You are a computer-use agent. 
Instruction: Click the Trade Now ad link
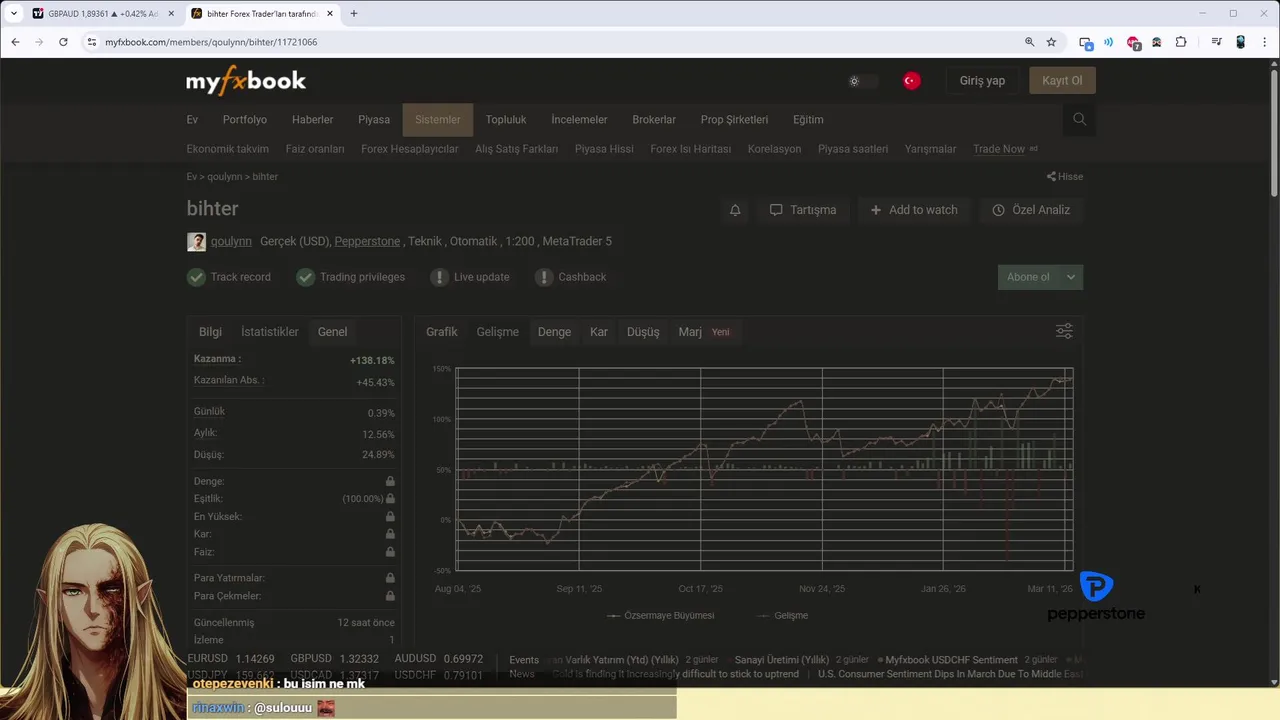coord(999,149)
